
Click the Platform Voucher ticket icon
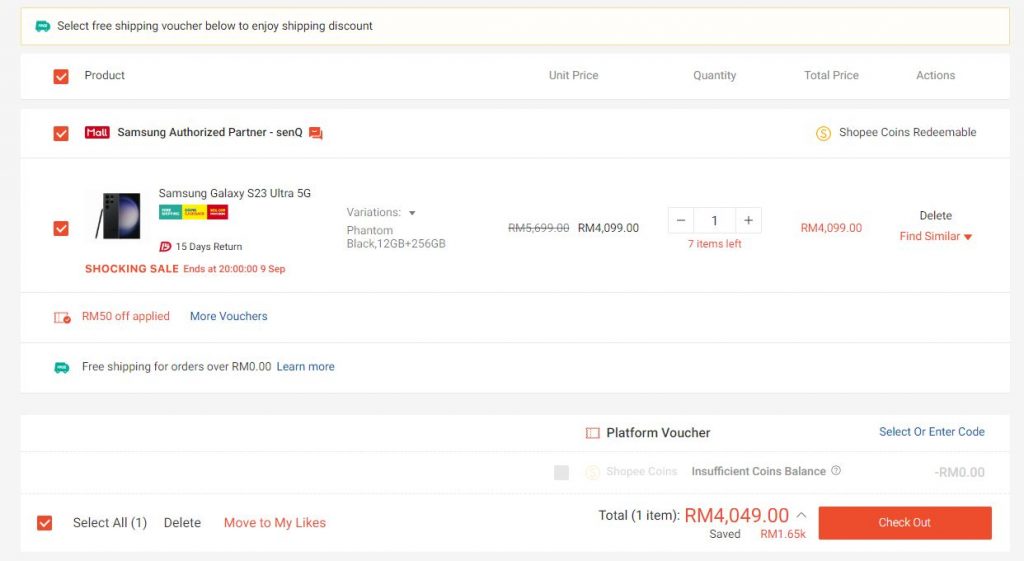[592, 433]
